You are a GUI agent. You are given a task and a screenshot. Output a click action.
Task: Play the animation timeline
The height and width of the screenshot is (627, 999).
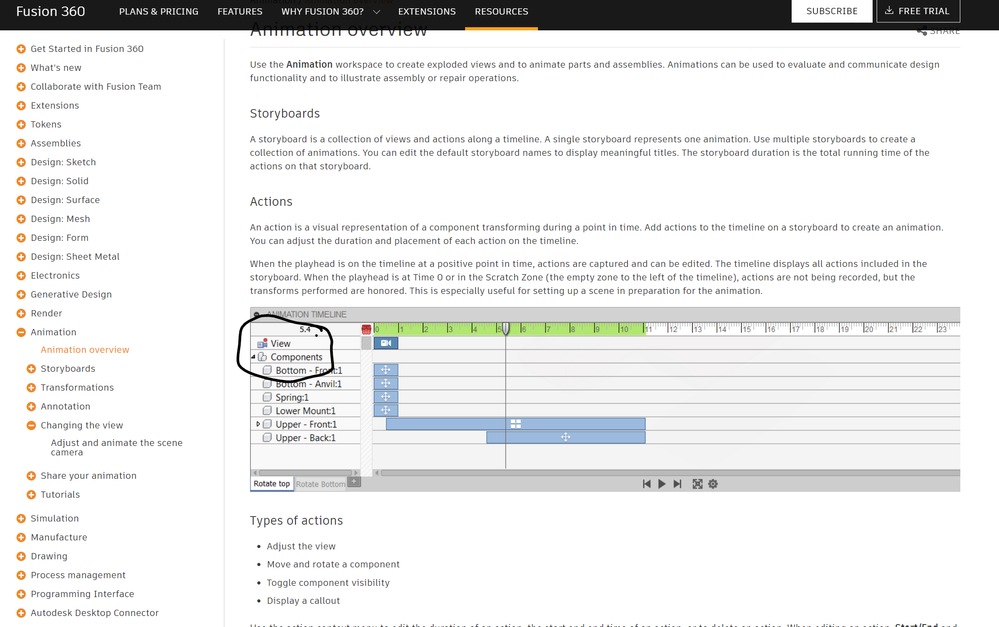click(x=662, y=484)
